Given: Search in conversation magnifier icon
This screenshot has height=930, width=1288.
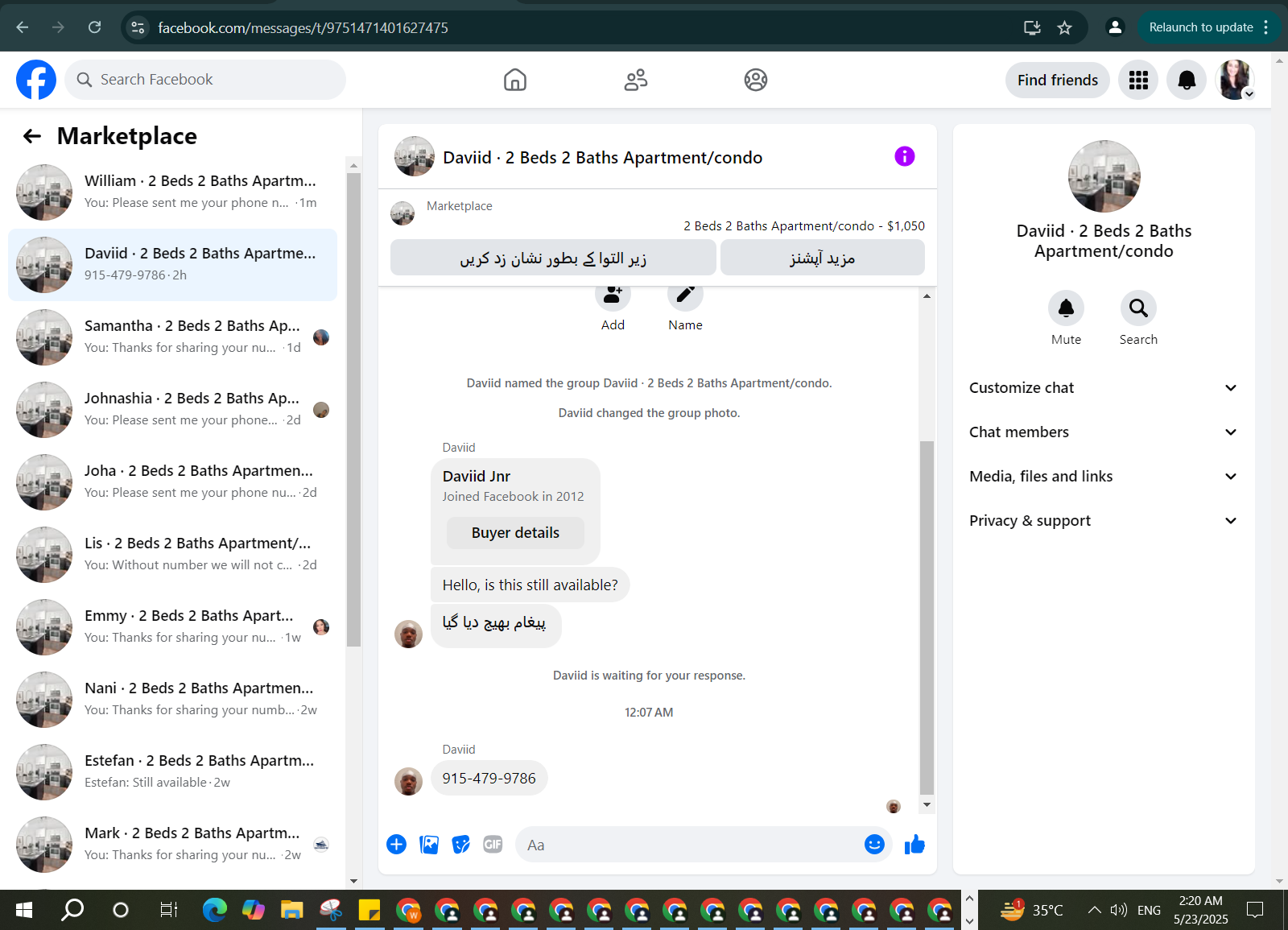Looking at the screenshot, I should coord(1138,308).
